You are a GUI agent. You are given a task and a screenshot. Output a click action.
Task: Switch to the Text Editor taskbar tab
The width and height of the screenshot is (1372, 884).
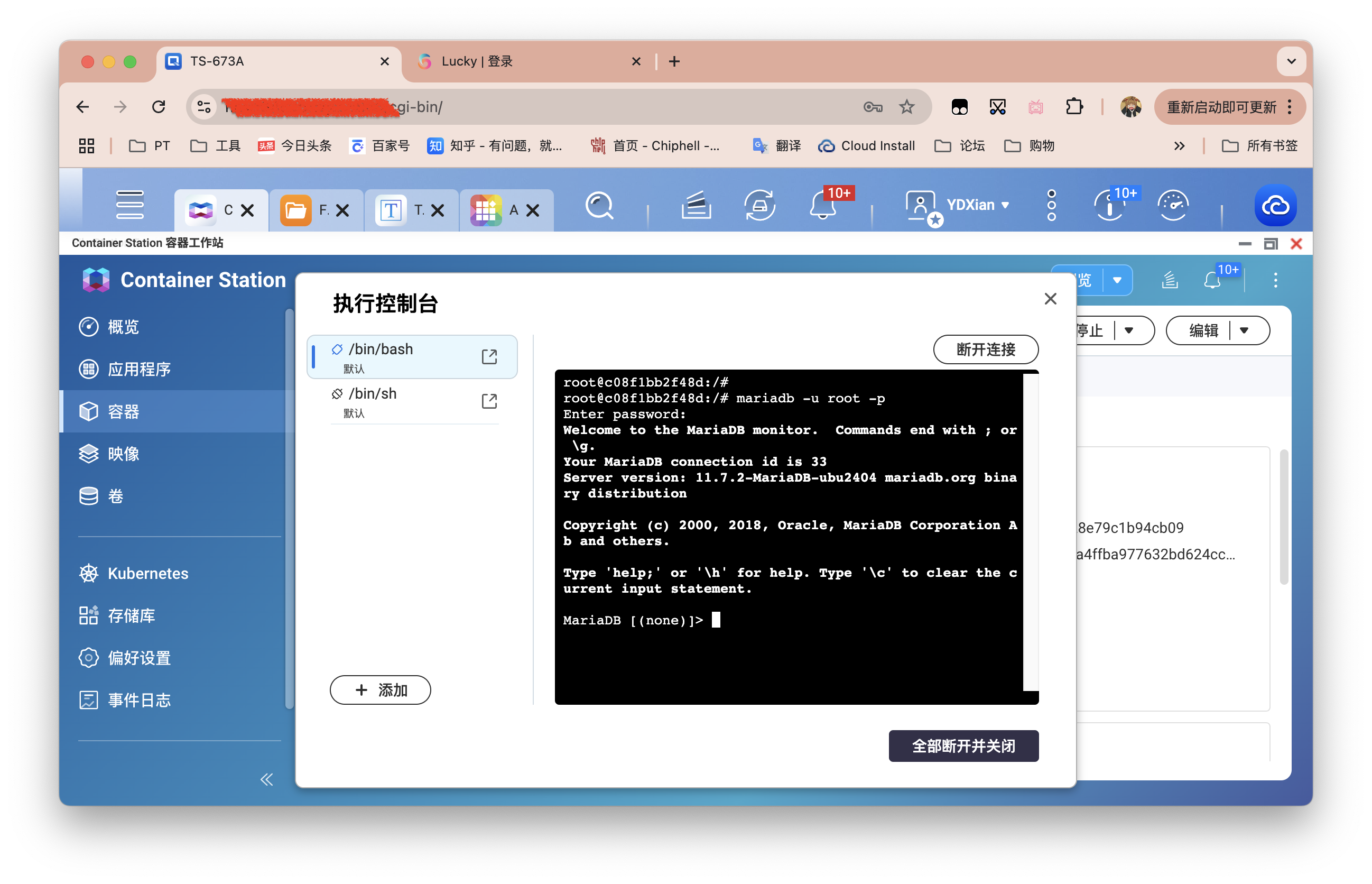pyautogui.click(x=411, y=210)
